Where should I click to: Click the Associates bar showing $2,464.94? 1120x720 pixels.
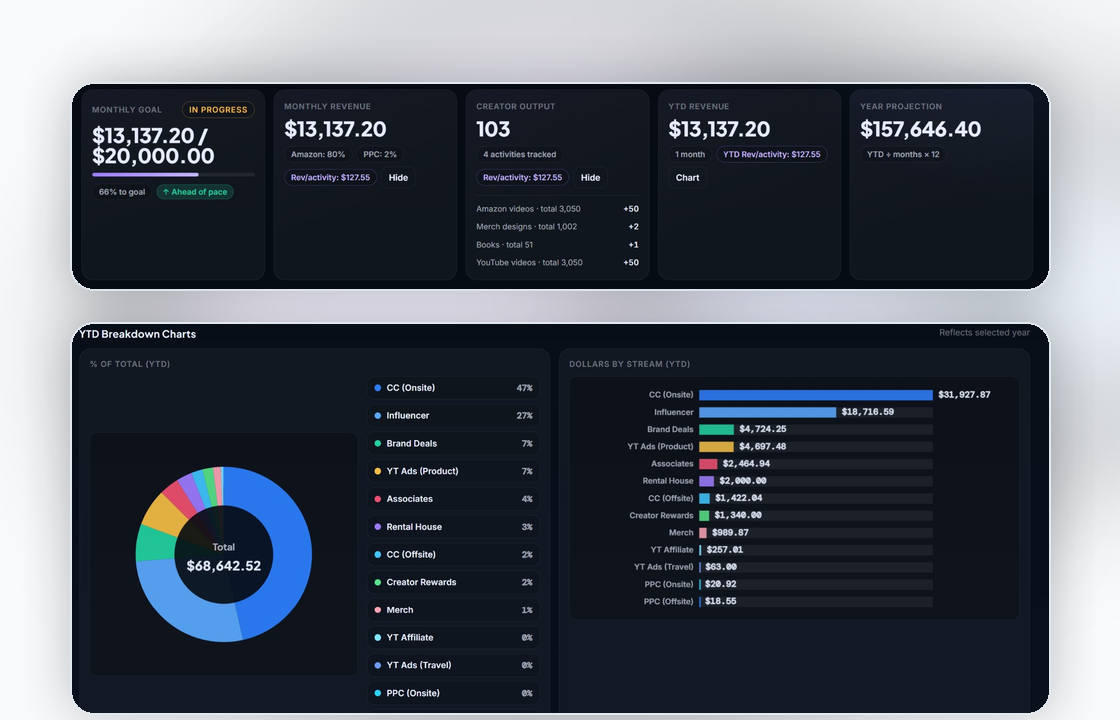pyautogui.click(x=708, y=464)
